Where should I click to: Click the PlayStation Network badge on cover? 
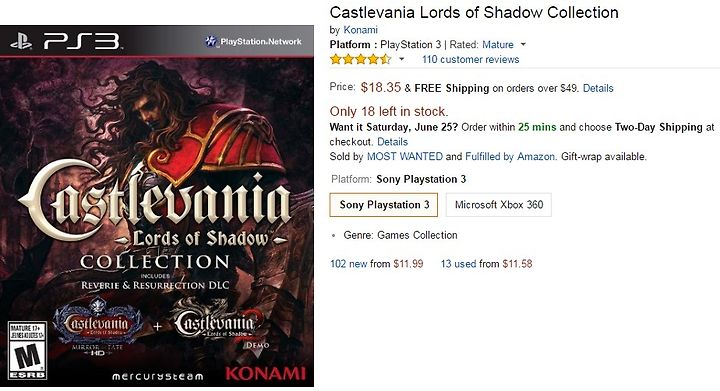click(253, 41)
